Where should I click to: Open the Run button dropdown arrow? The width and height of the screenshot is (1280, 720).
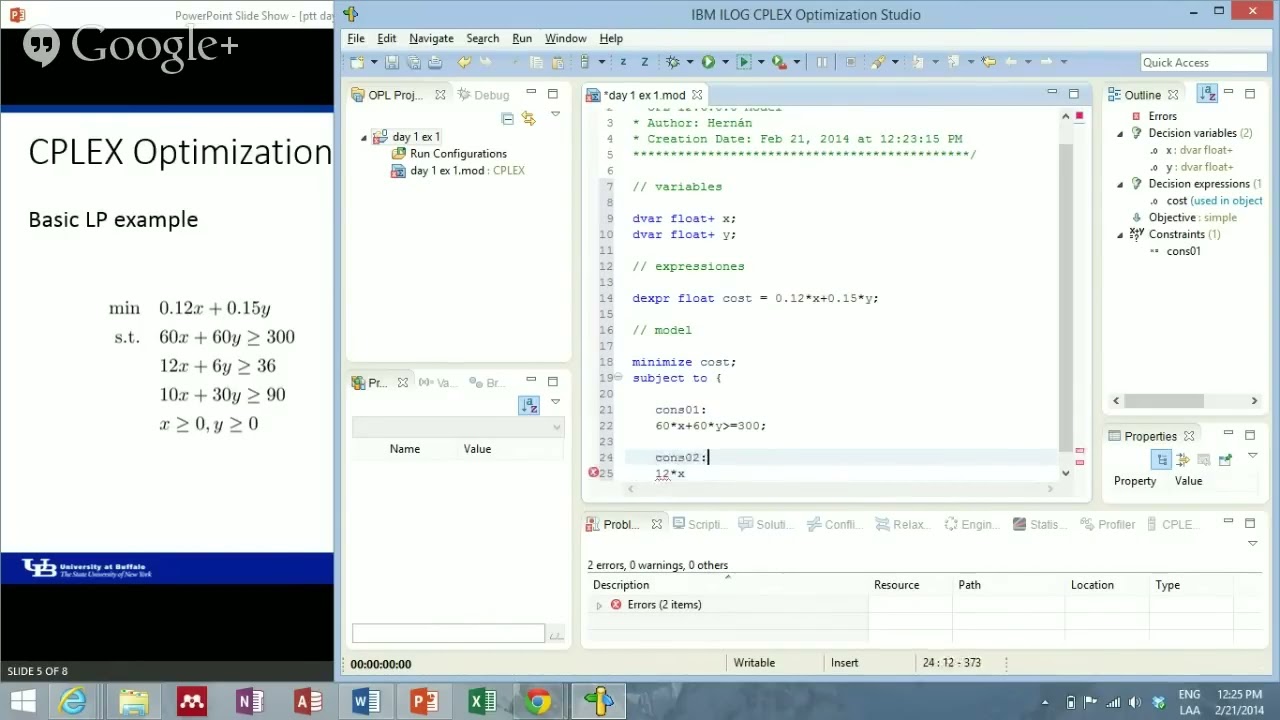[724, 62]
